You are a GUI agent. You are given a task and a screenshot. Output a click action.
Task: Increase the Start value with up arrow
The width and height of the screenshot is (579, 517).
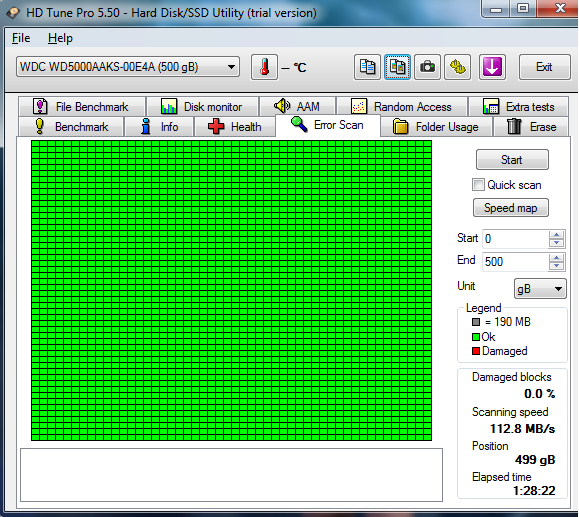[x=556, y=234]
